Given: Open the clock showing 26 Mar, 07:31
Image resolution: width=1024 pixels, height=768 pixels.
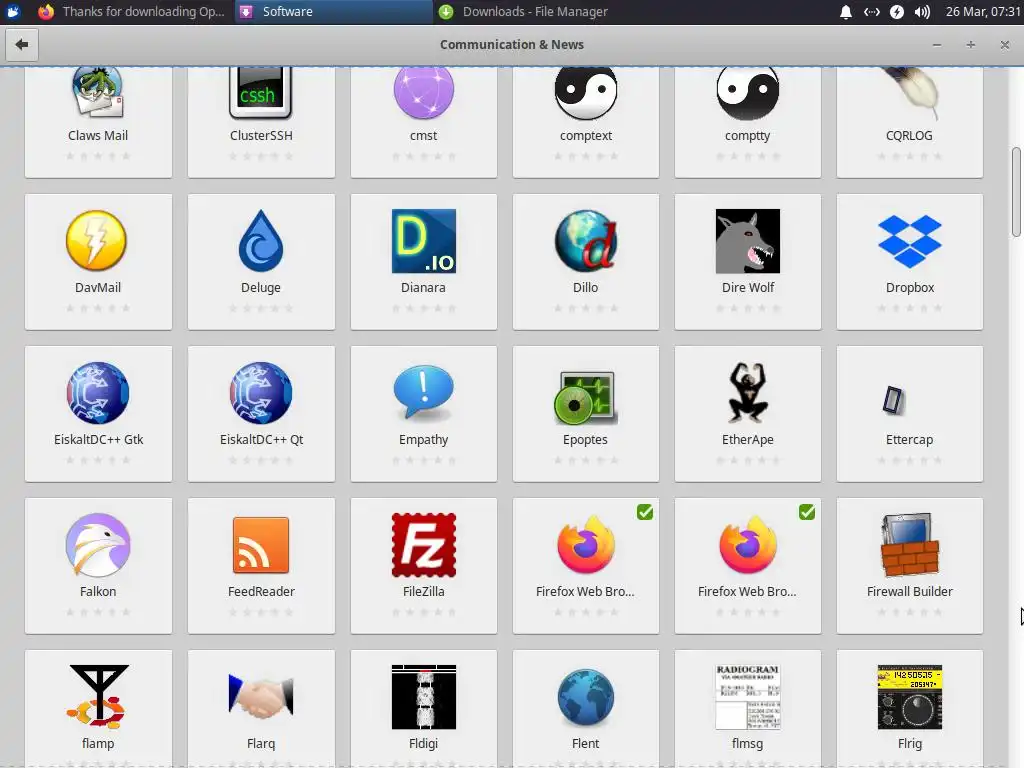Looking at the screenshot, I should point(982,12).
